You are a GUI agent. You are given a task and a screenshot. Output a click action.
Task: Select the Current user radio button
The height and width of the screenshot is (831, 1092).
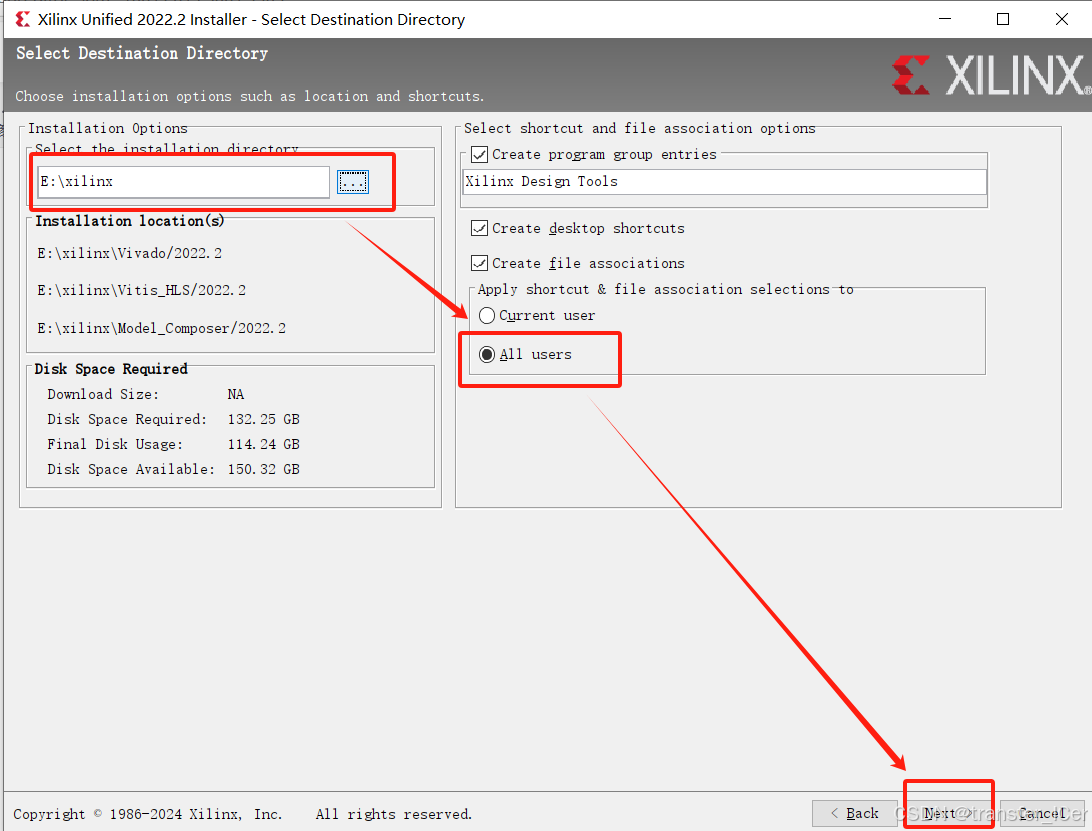[487, 316]
